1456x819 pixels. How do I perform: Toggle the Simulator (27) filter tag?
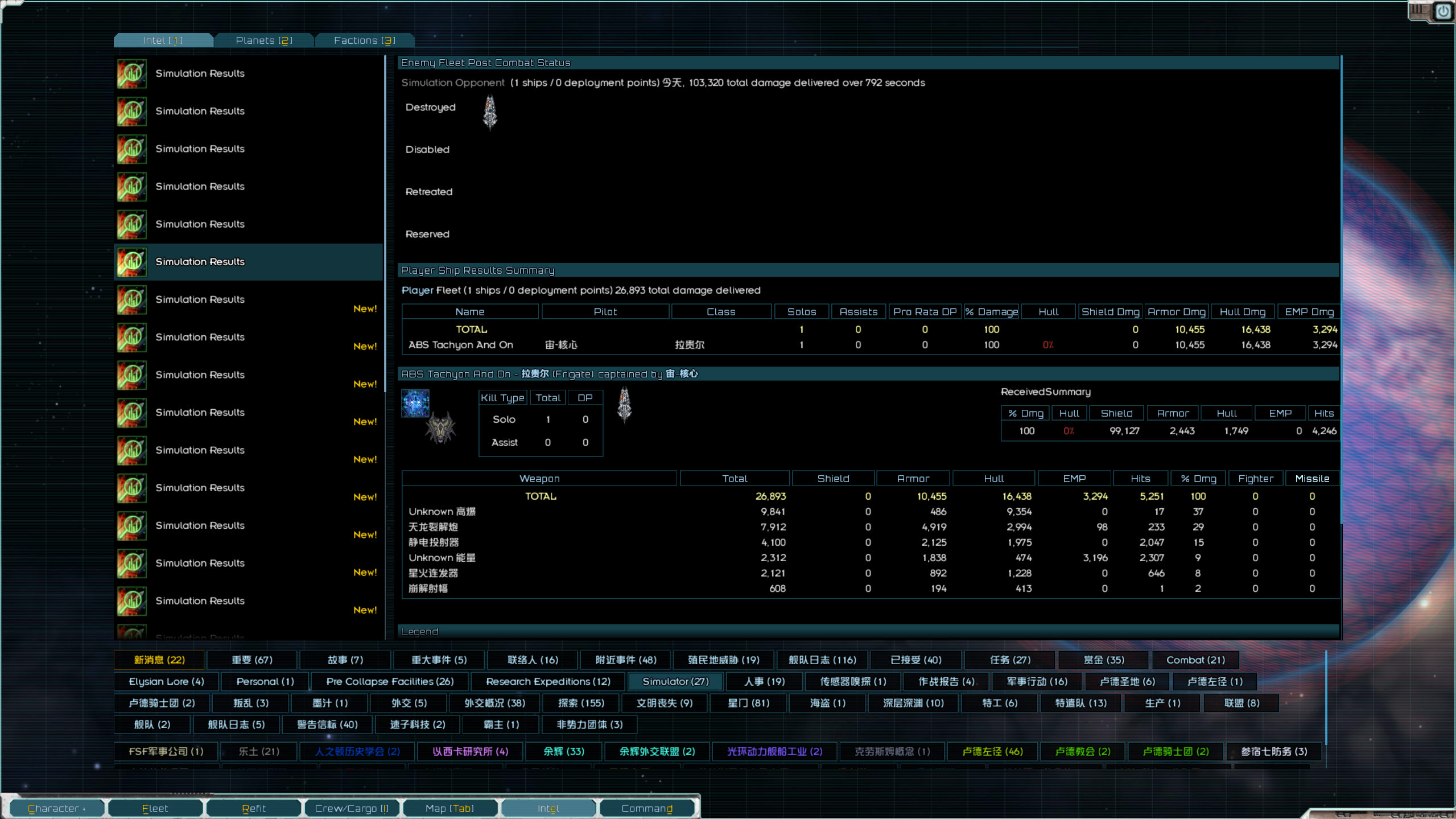click(675, 681)
